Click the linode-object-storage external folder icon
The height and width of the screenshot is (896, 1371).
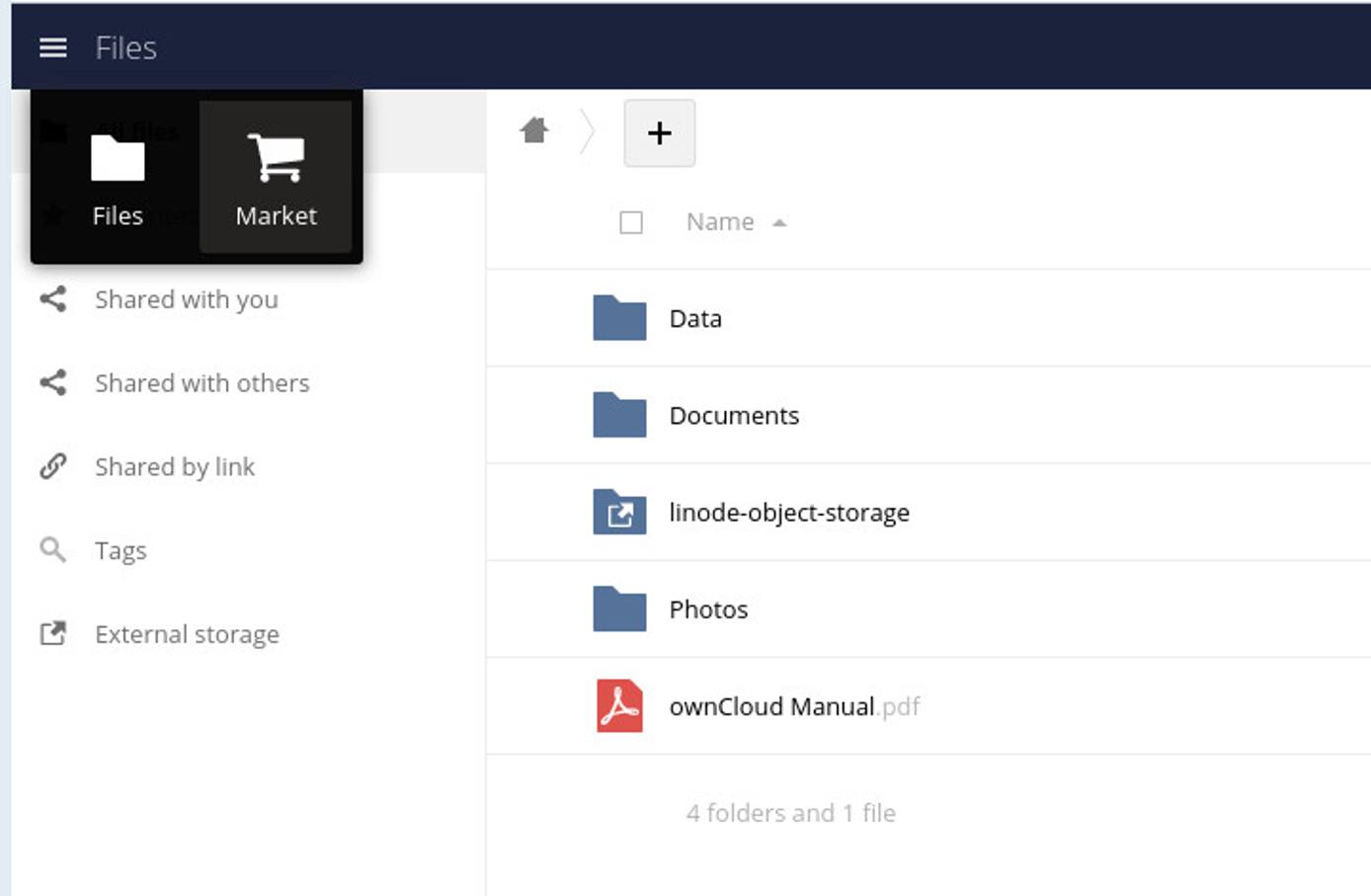coord(618,513)
